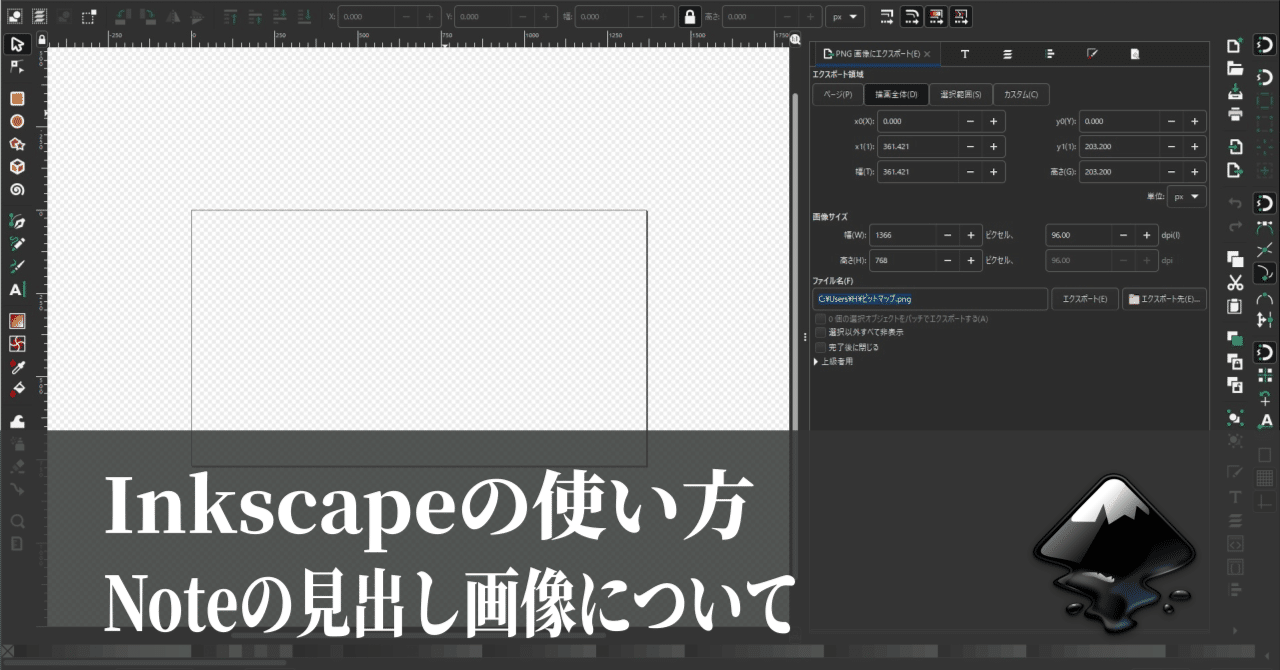Increase 幅(W) width with the plus stepper
The height and width of the screenshot is (670, 1280).
click(969, 235)
